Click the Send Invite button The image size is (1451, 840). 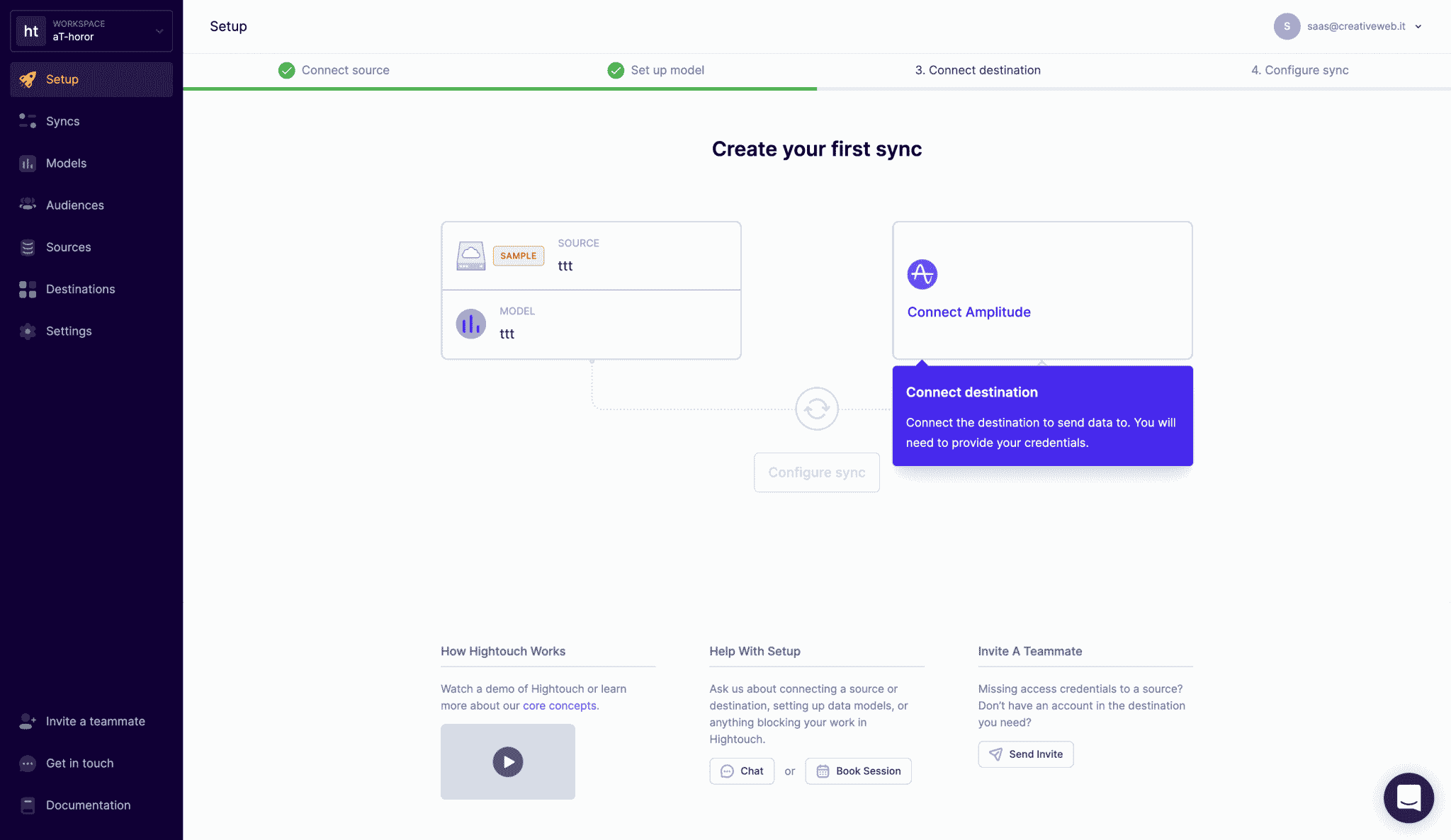tap(1025, 754)
